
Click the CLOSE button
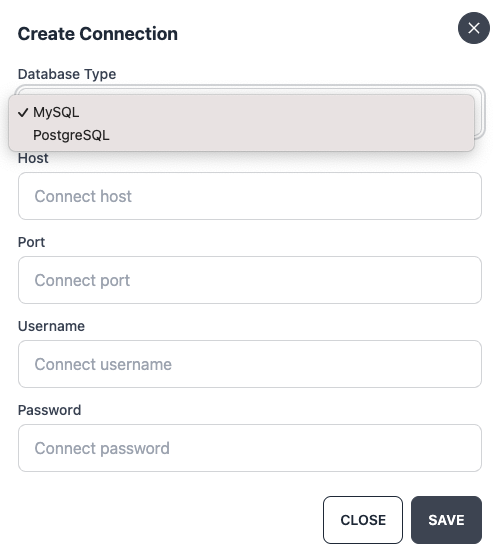(x=363, y=520)
